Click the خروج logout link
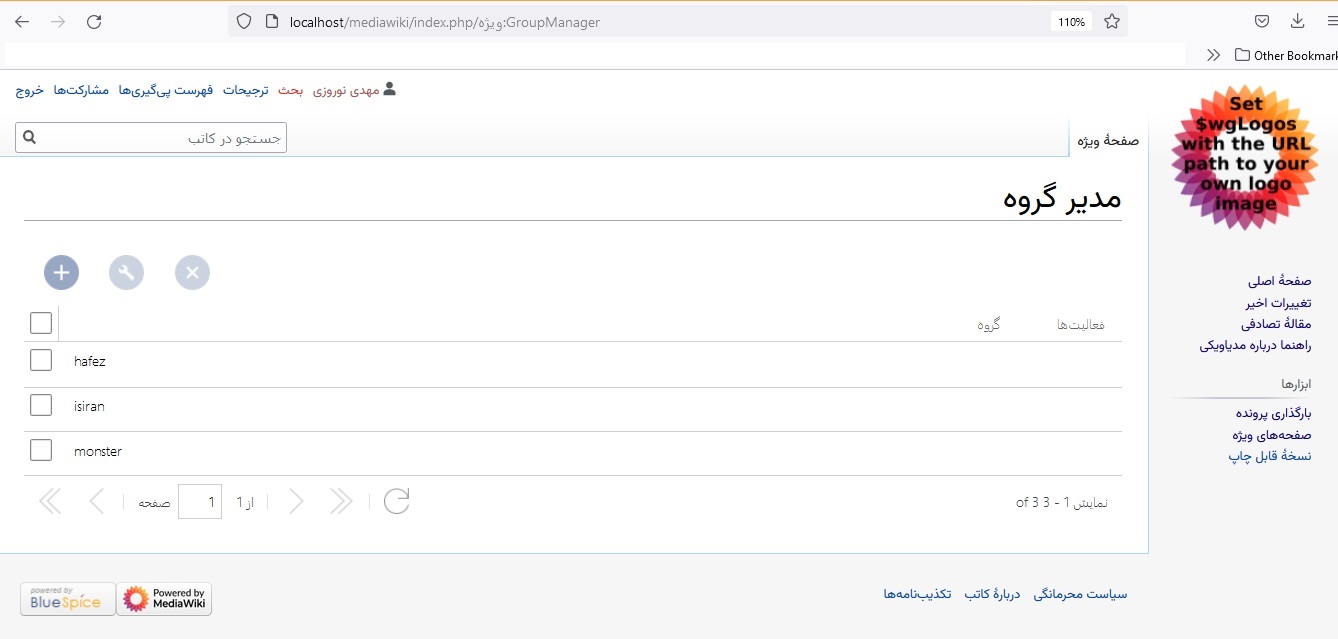This screenshot has height=639, width=1338. pos(29,90)
